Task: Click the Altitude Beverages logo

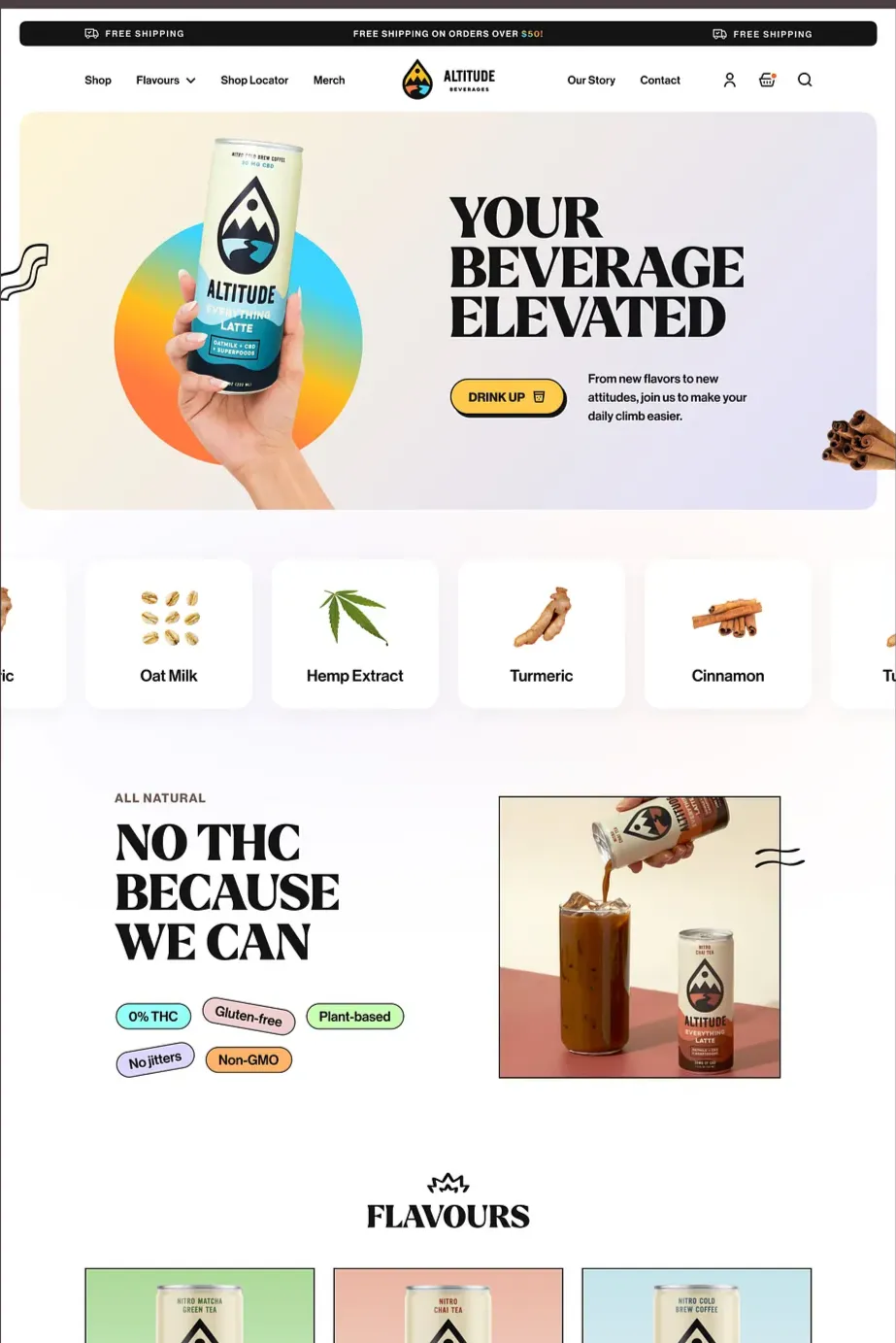Action: (448, 80)
